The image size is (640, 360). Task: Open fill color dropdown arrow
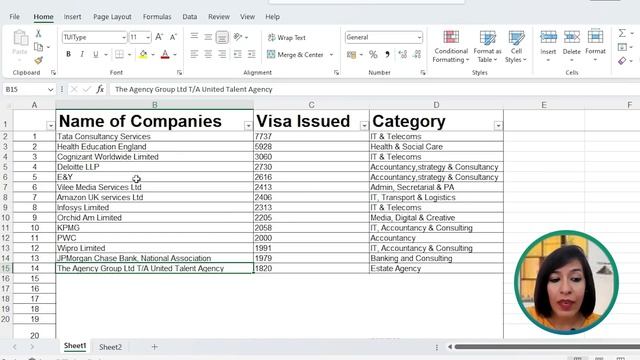[153, 54]
